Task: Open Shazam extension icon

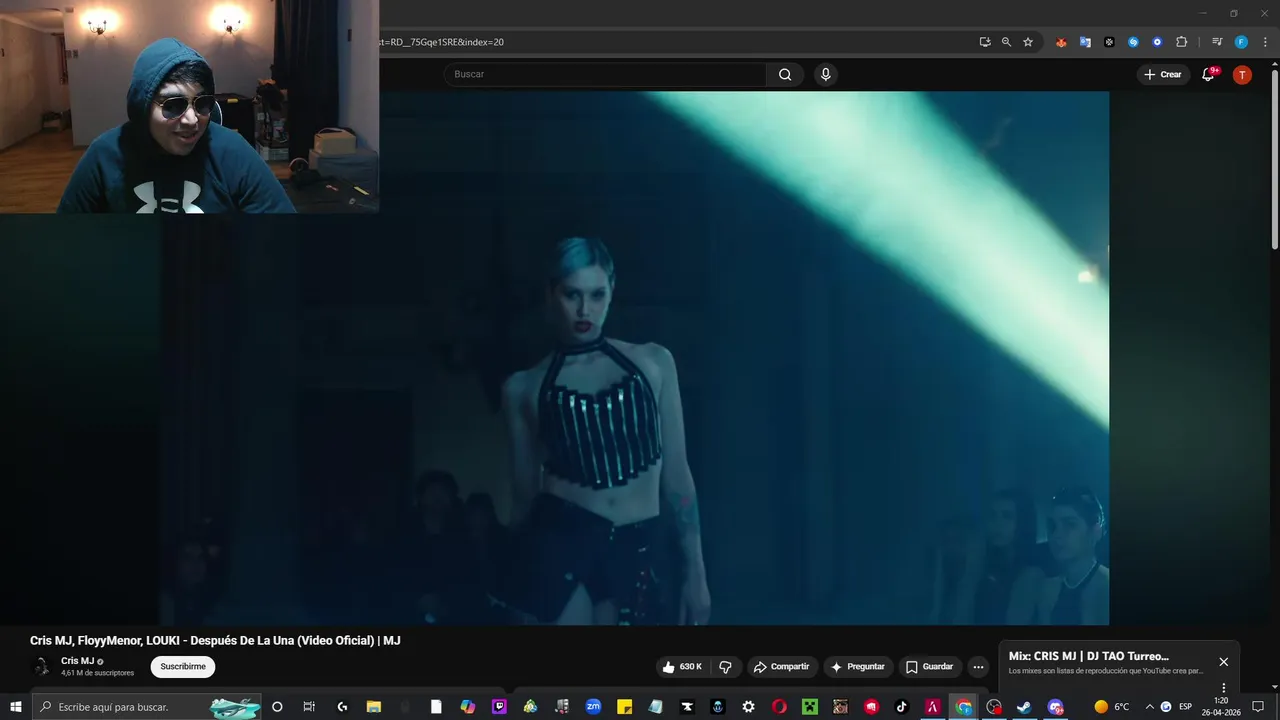Action: 1133,42
